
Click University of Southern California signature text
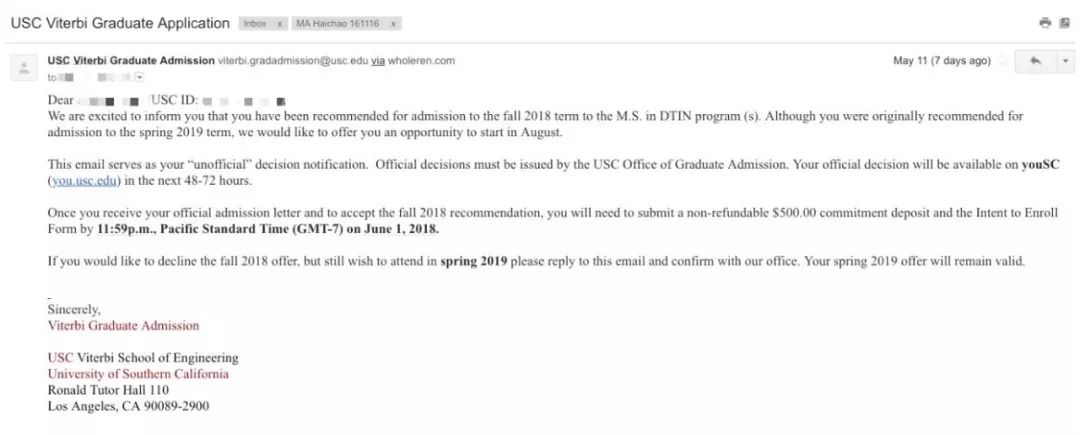[x=138, y=374]
